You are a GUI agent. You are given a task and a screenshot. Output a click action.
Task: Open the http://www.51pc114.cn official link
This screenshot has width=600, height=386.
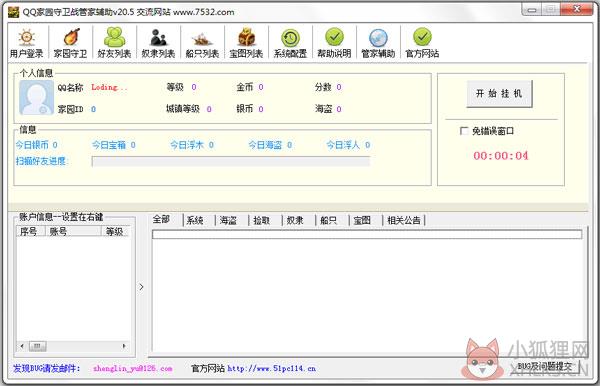(272, 368)
